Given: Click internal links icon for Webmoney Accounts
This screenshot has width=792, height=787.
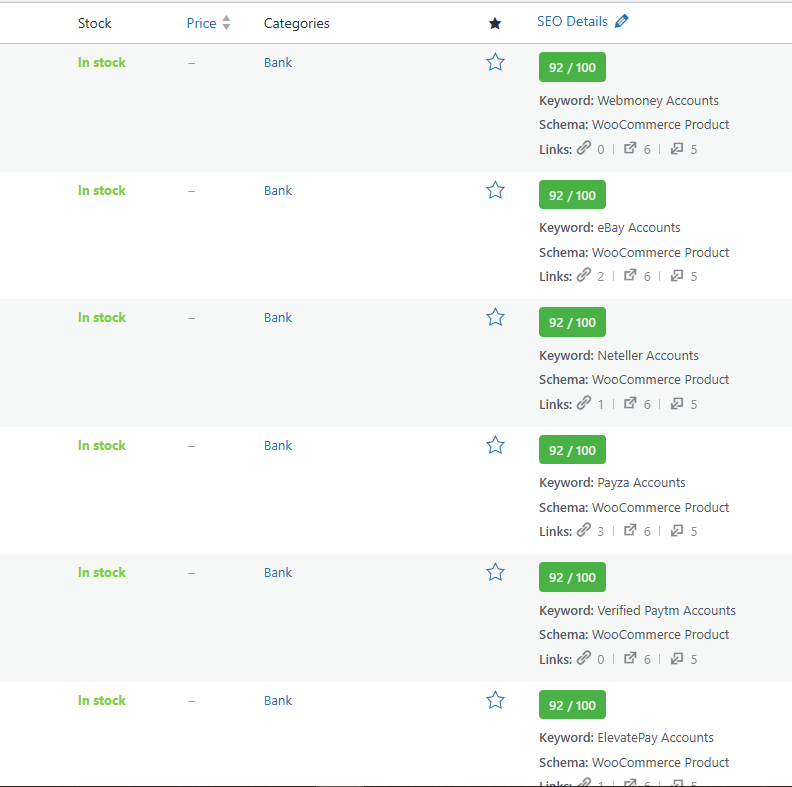Looking at the screenshot, I should (x=584, y=148).
